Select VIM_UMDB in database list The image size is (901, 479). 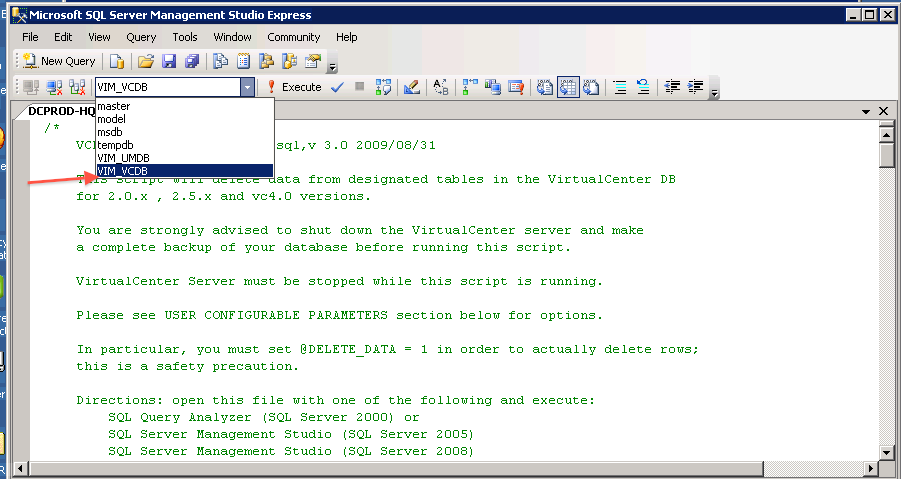184,158
